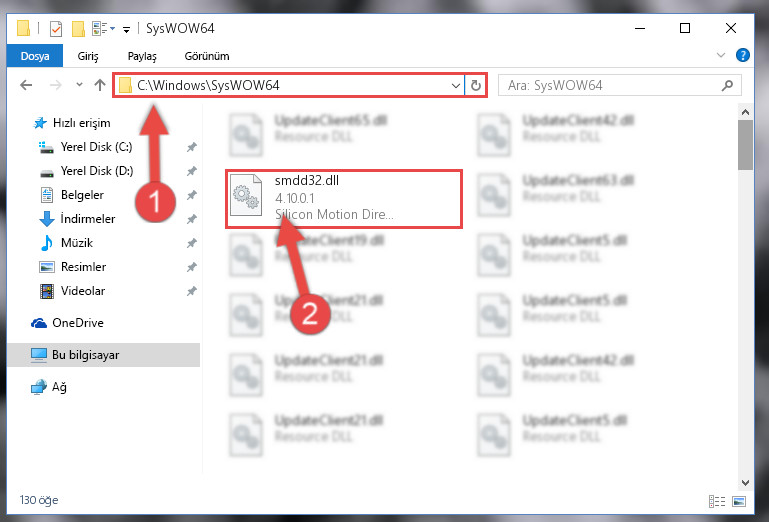Viewport: 769px width, 522px height.
Task: Click the refresh icon beside the address bar
Action: (x=475, y=85)
